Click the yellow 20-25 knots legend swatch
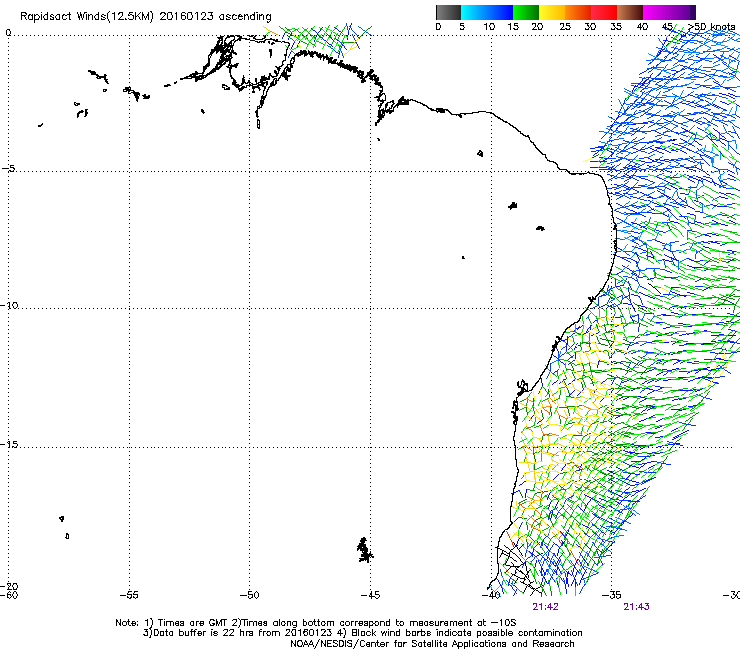This screenshot has width=740, height=650. (x=552, y=12)
